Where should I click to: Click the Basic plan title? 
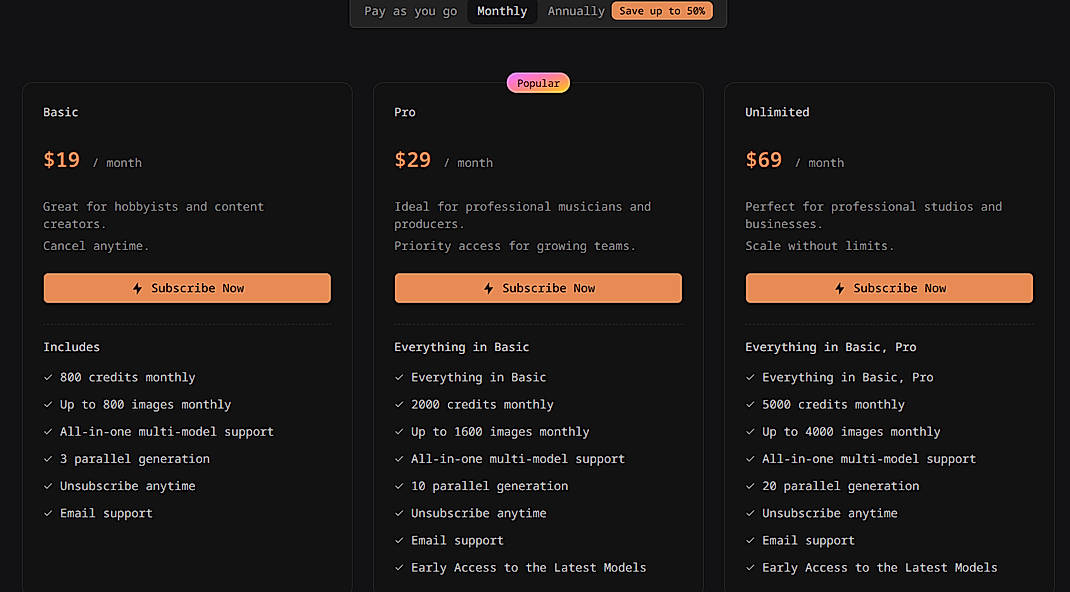pyautogui.click(x=61, y=112)
